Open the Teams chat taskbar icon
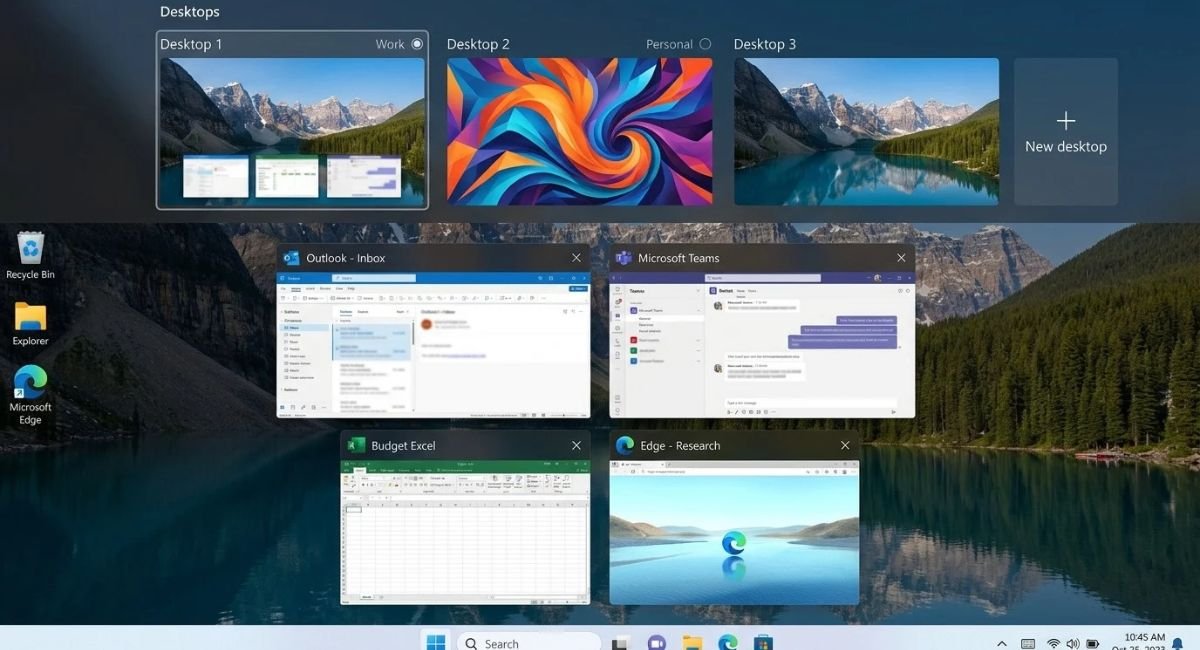Image resolution: width=1200 pixels, height=650 pixels. 656,643
